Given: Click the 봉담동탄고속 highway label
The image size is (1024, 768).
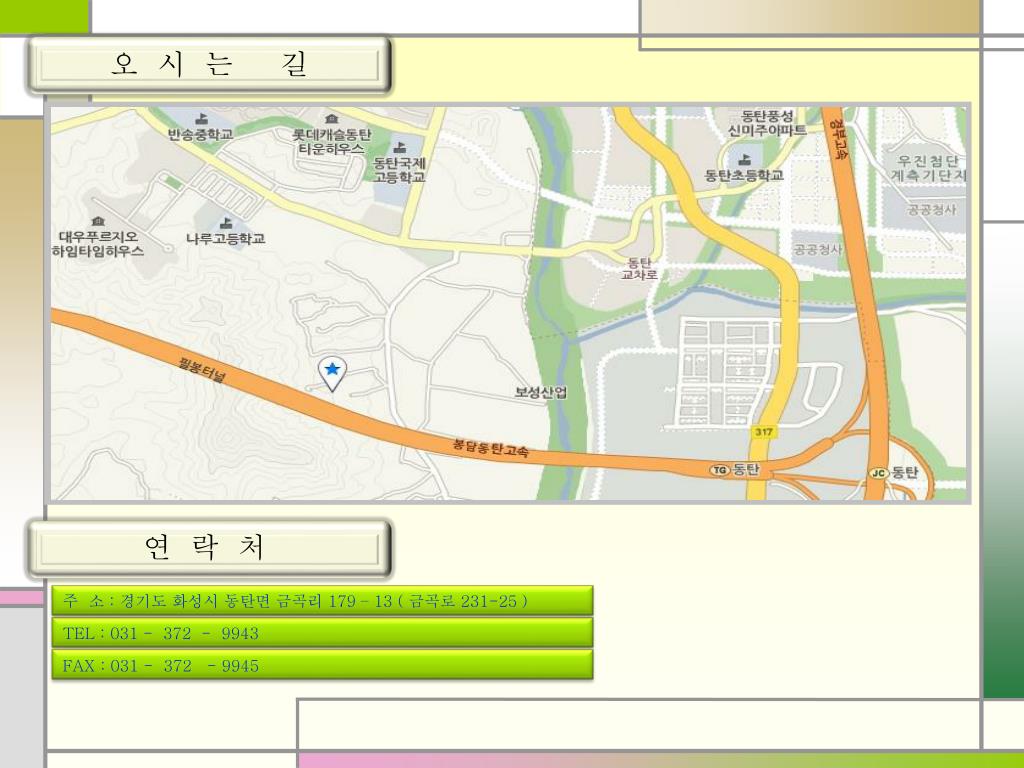Looking at the screenshot, I should click(x=490, y=447).
